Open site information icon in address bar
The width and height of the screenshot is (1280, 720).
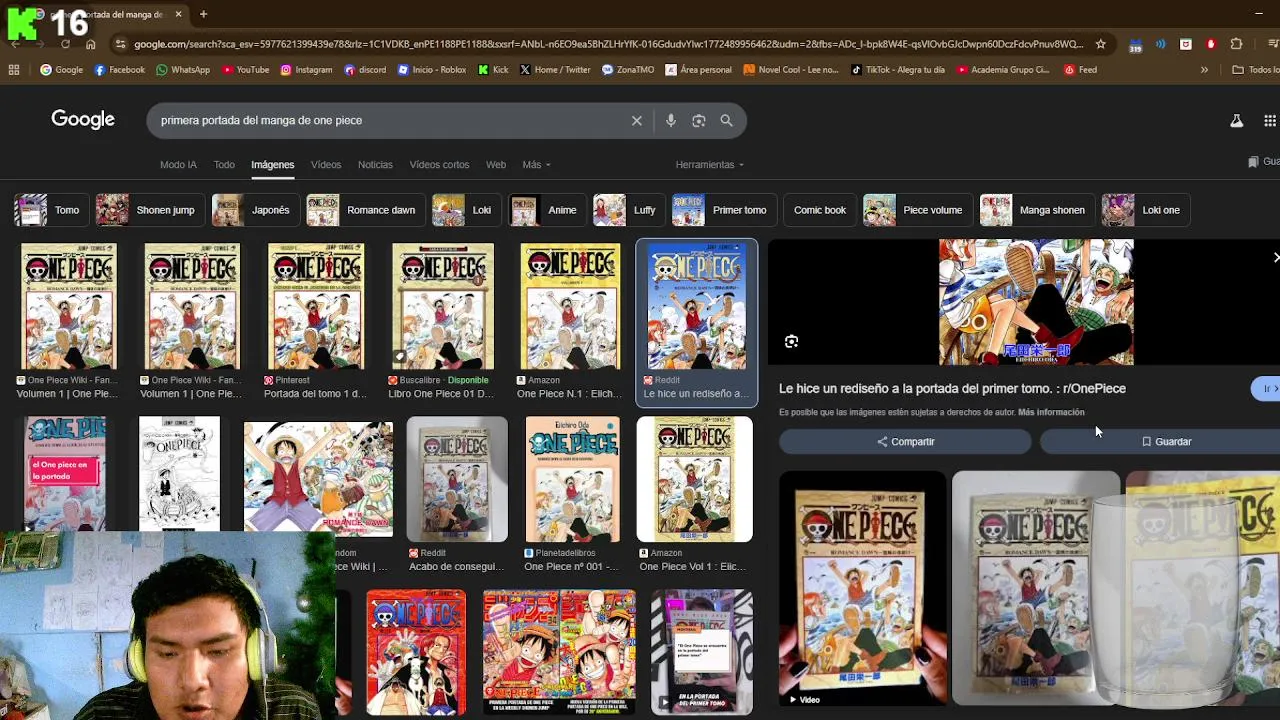click(x=120, y=44)
